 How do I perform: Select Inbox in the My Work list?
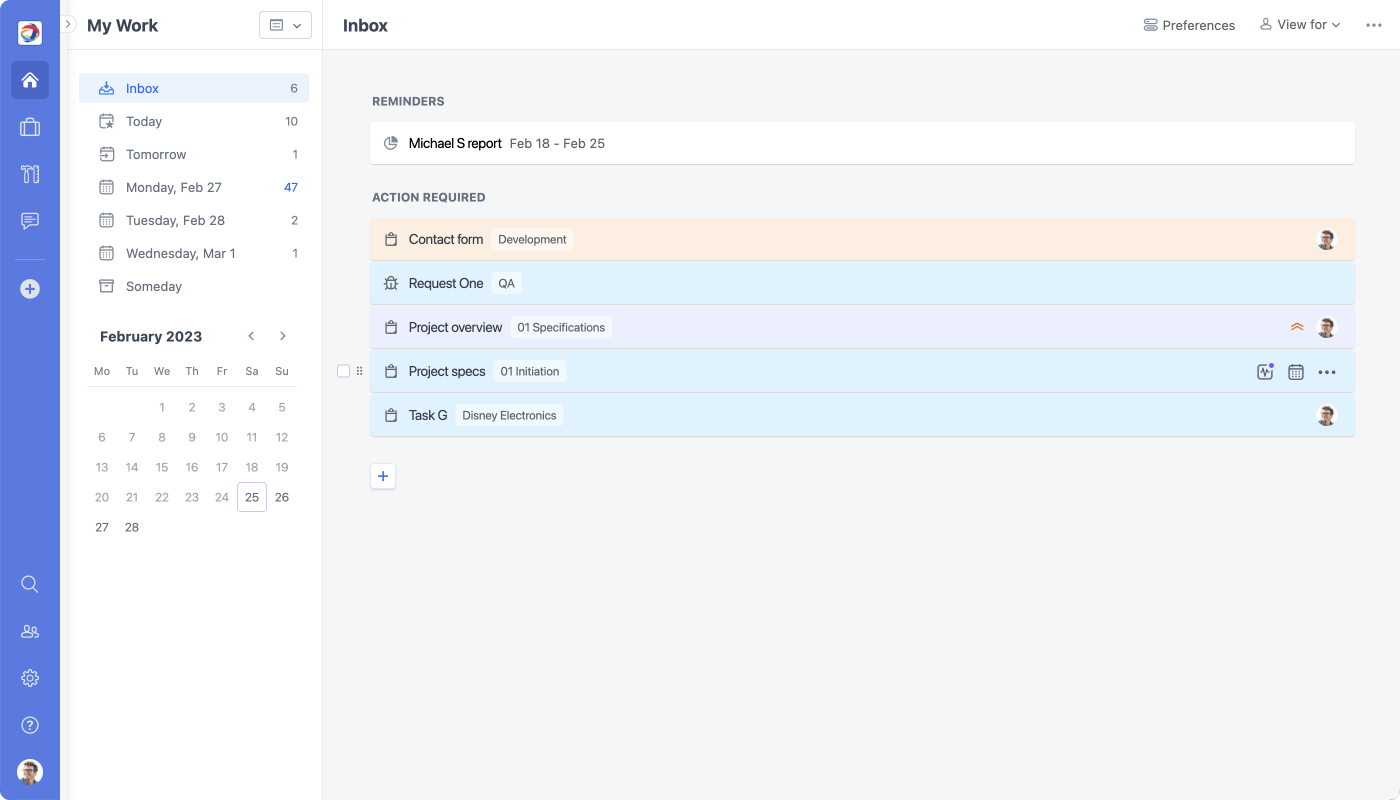[x=194, y=88]
